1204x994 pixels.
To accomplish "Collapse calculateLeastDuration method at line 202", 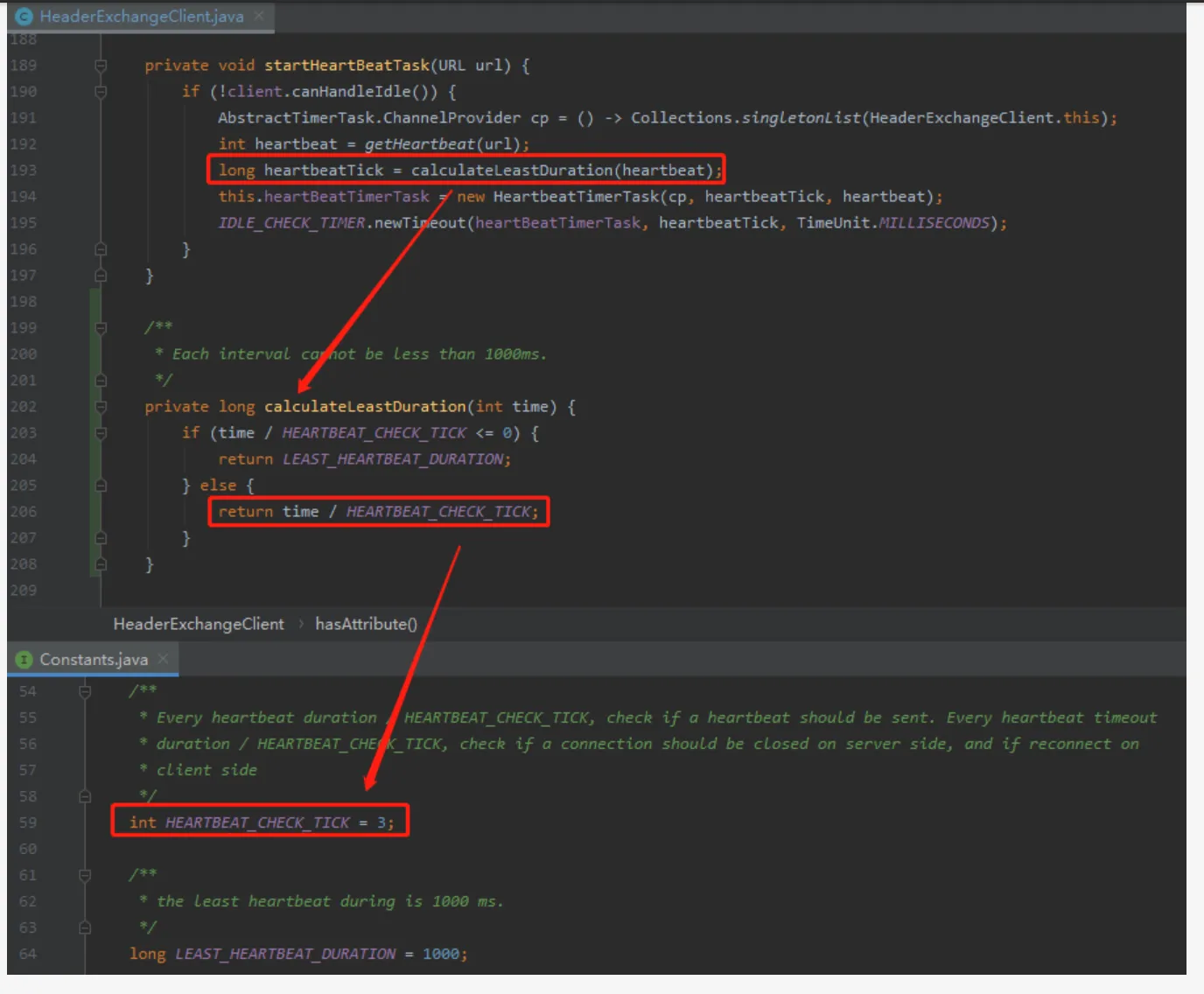I will coord(101,407).
